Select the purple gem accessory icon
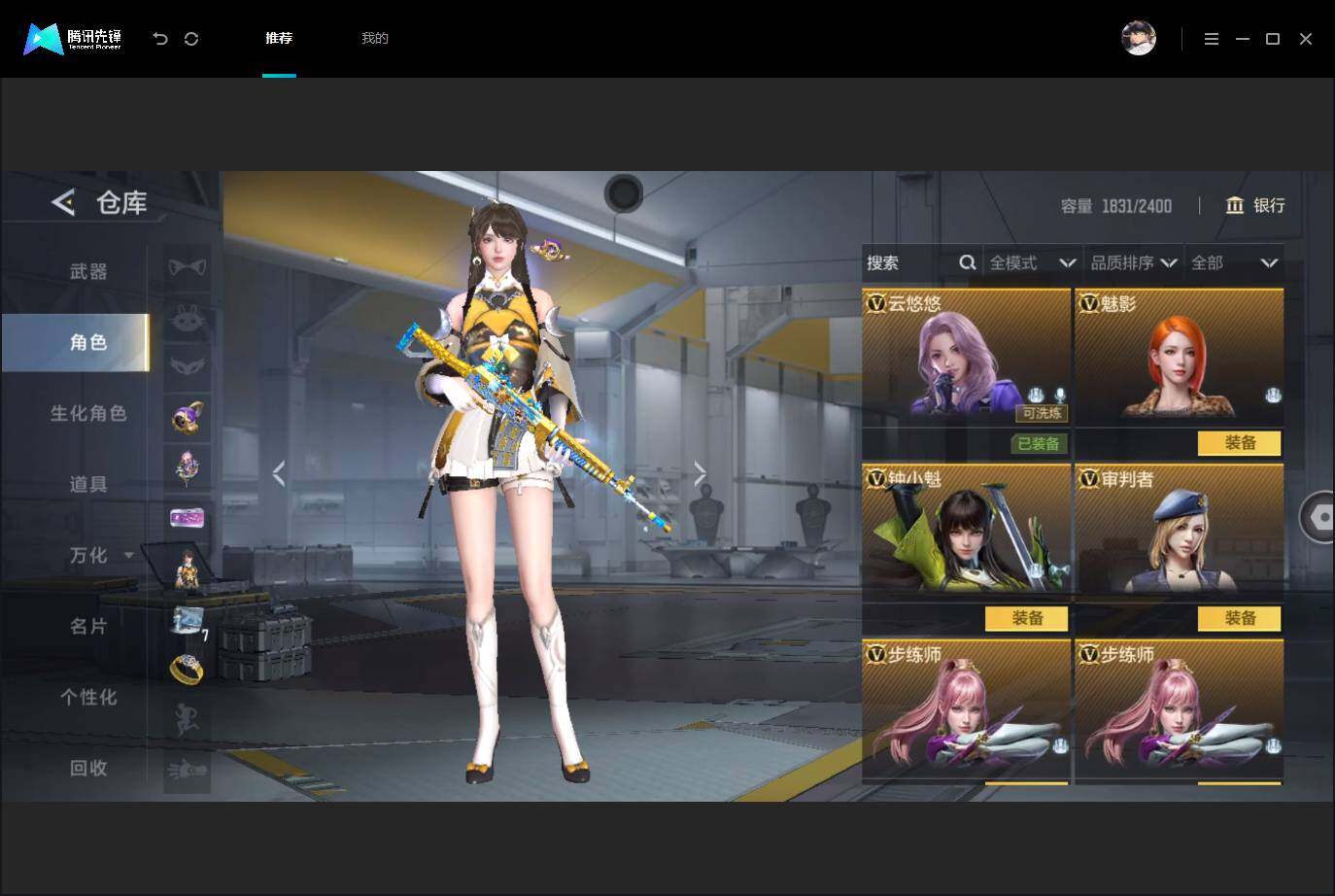This screenshot has width=1335, height=896. tap(187, 415)
